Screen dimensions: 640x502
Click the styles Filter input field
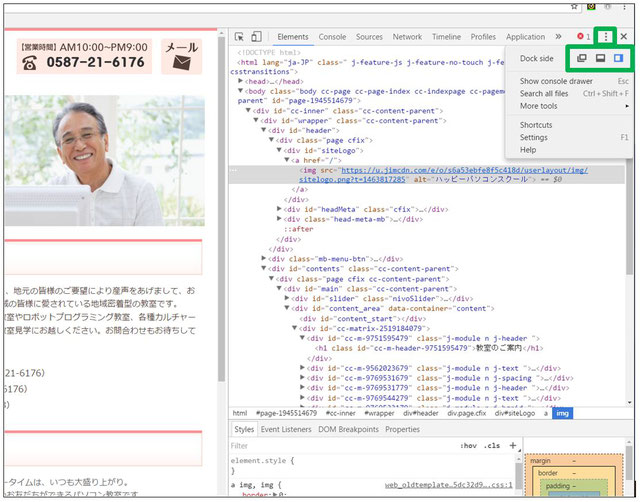click(x=343, y=446)
